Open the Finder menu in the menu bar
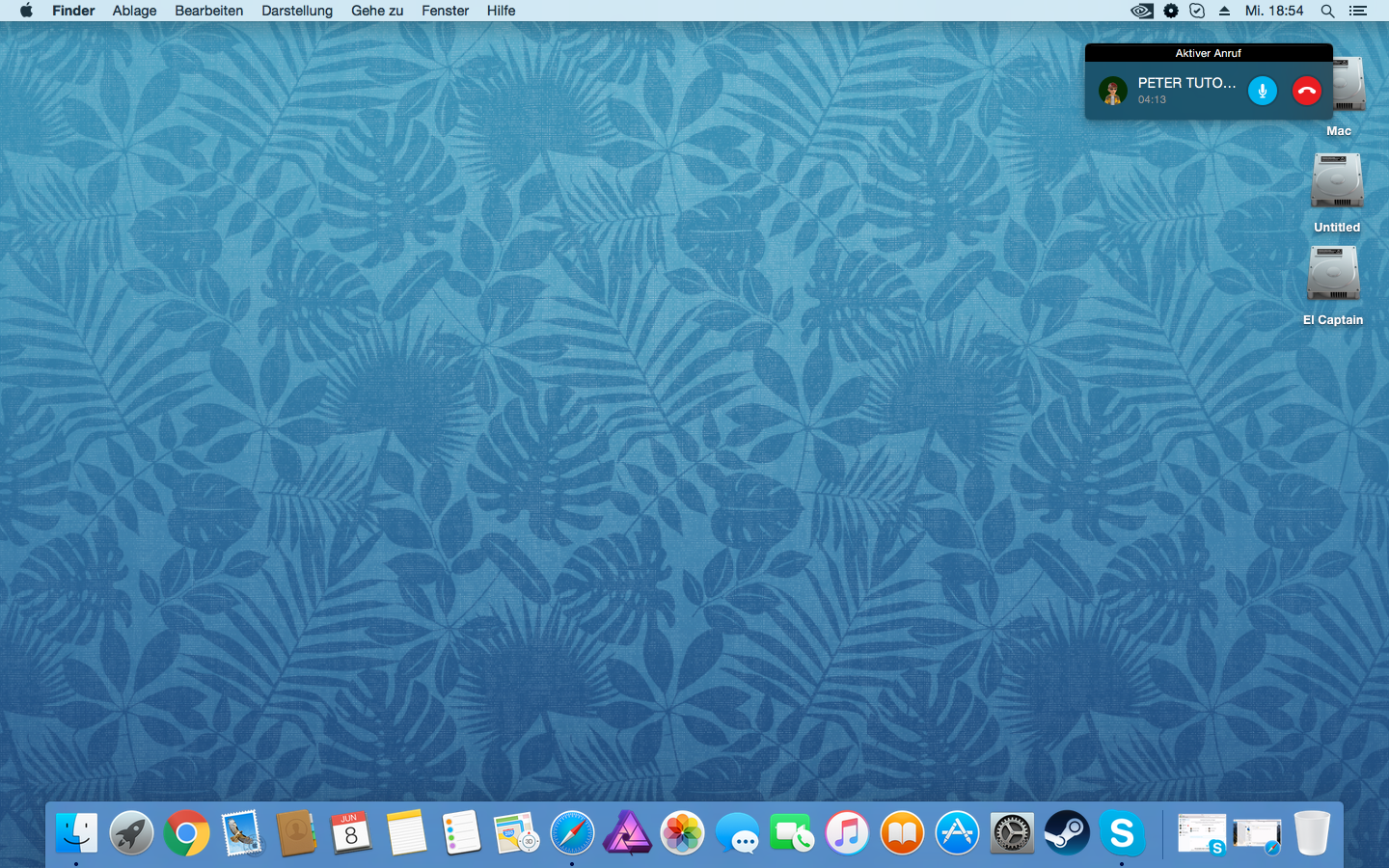This screenshot has height=868, width=1389. click(x=73, y=11)
